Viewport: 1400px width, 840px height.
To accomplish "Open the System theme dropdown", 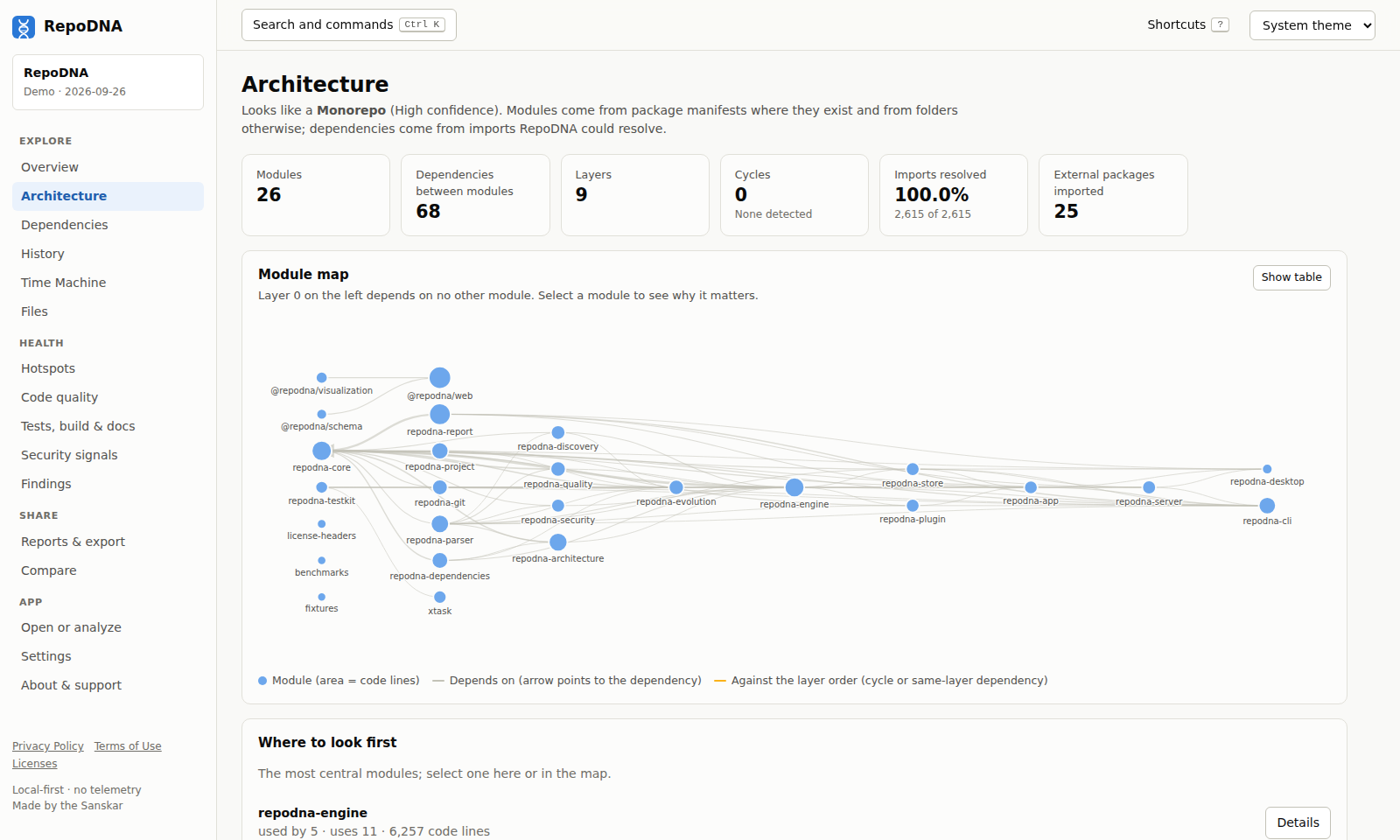I will [x=1312, y=25].
